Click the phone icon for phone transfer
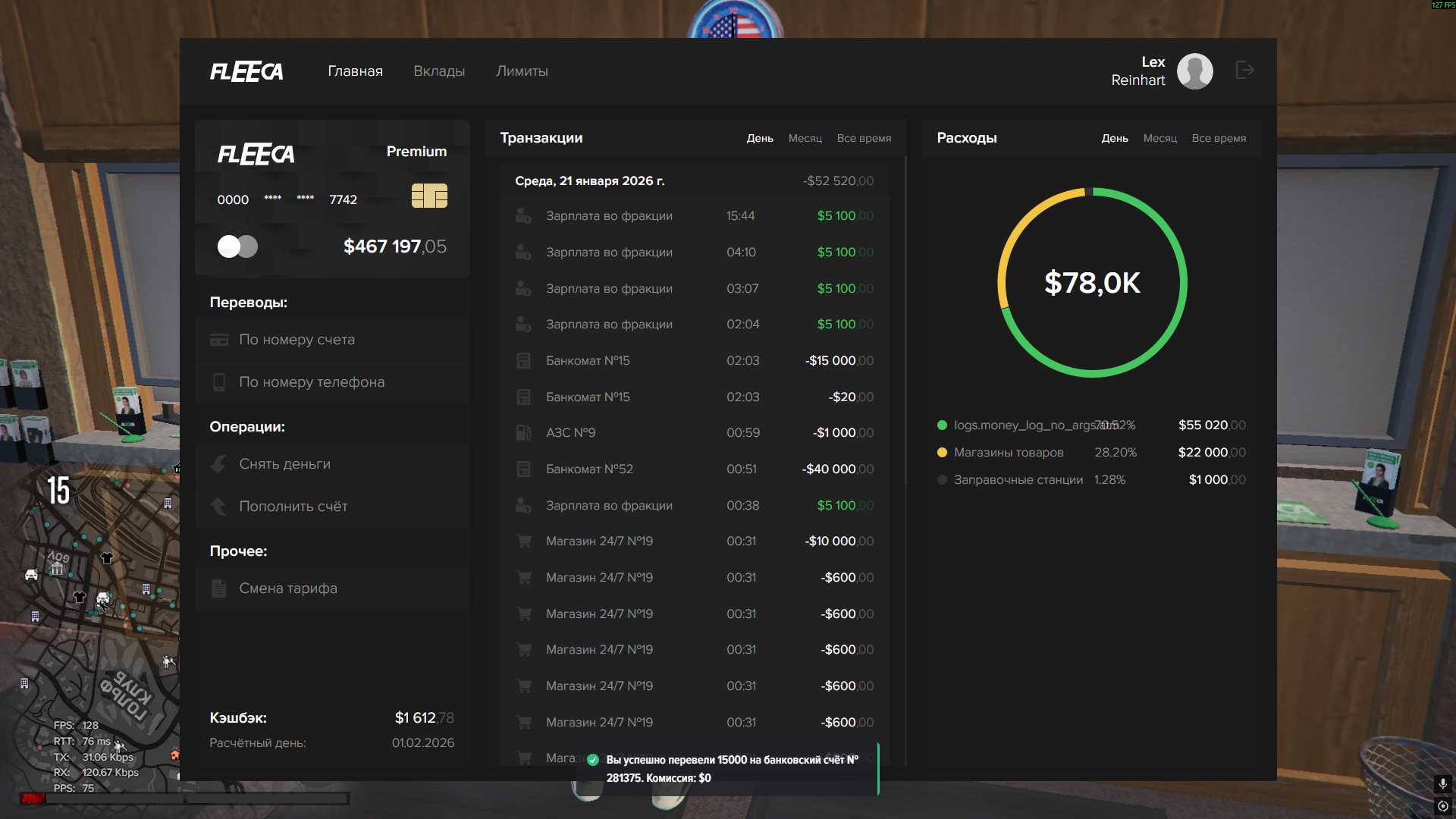The width and height of the screenshot is (1456, 819). 219,382
